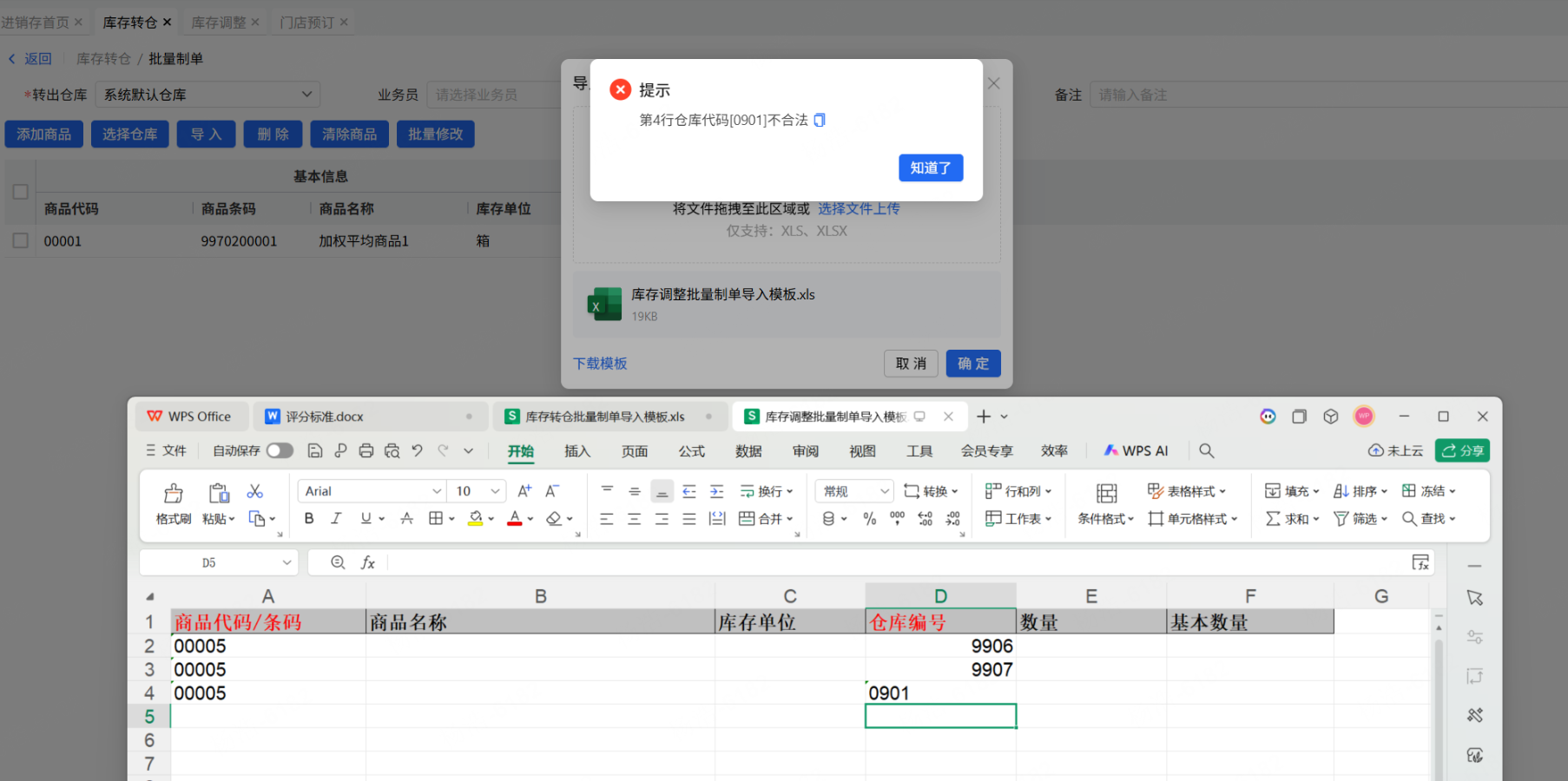Click the Cut scissors icon in WPS

point(254,491)
